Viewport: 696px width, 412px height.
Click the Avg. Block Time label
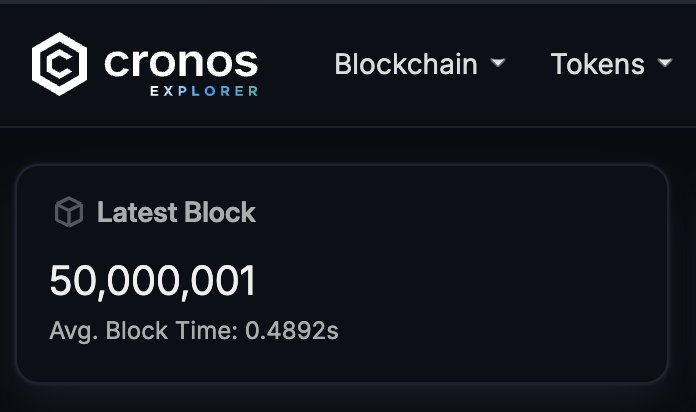(x=142, y=331)
